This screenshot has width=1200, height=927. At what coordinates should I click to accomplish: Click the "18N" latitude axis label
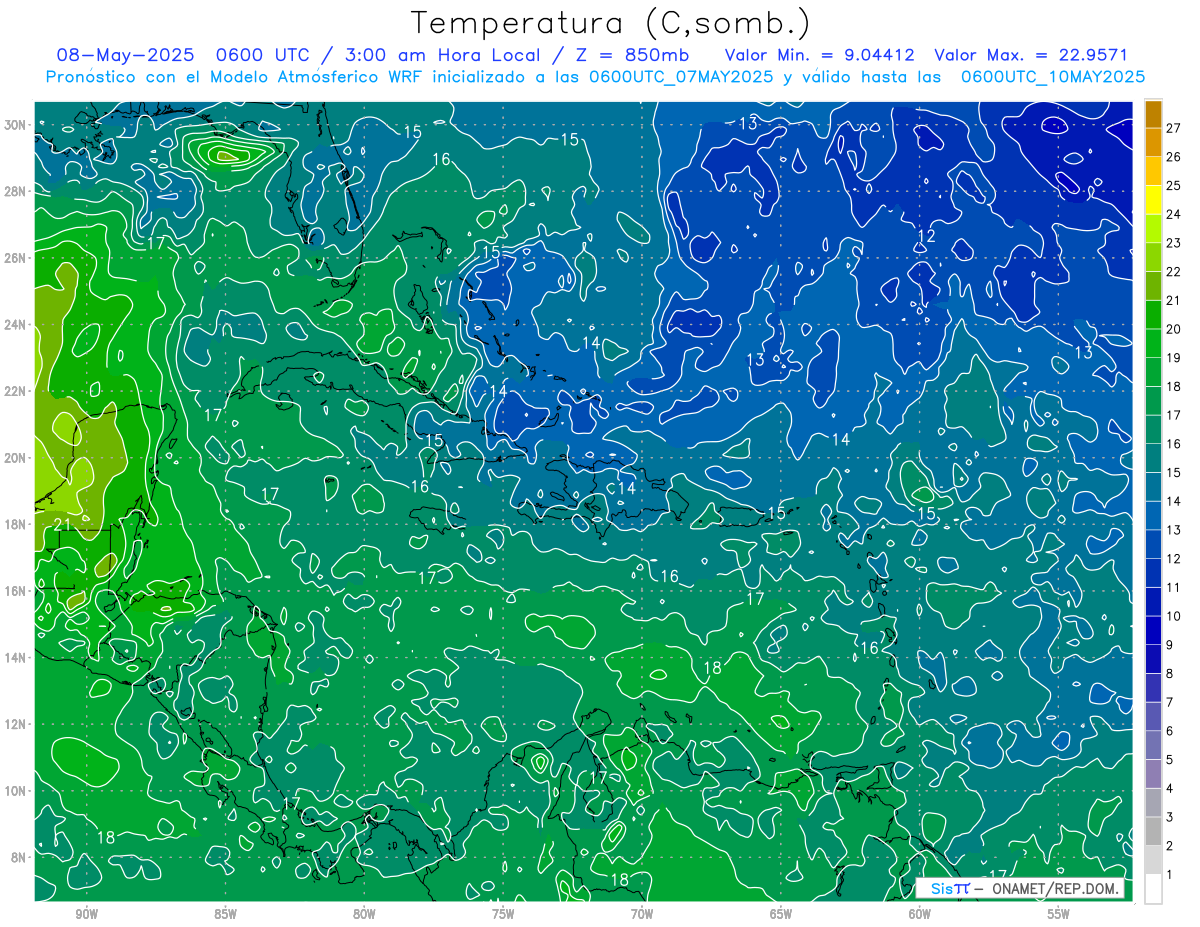point(16,524)
